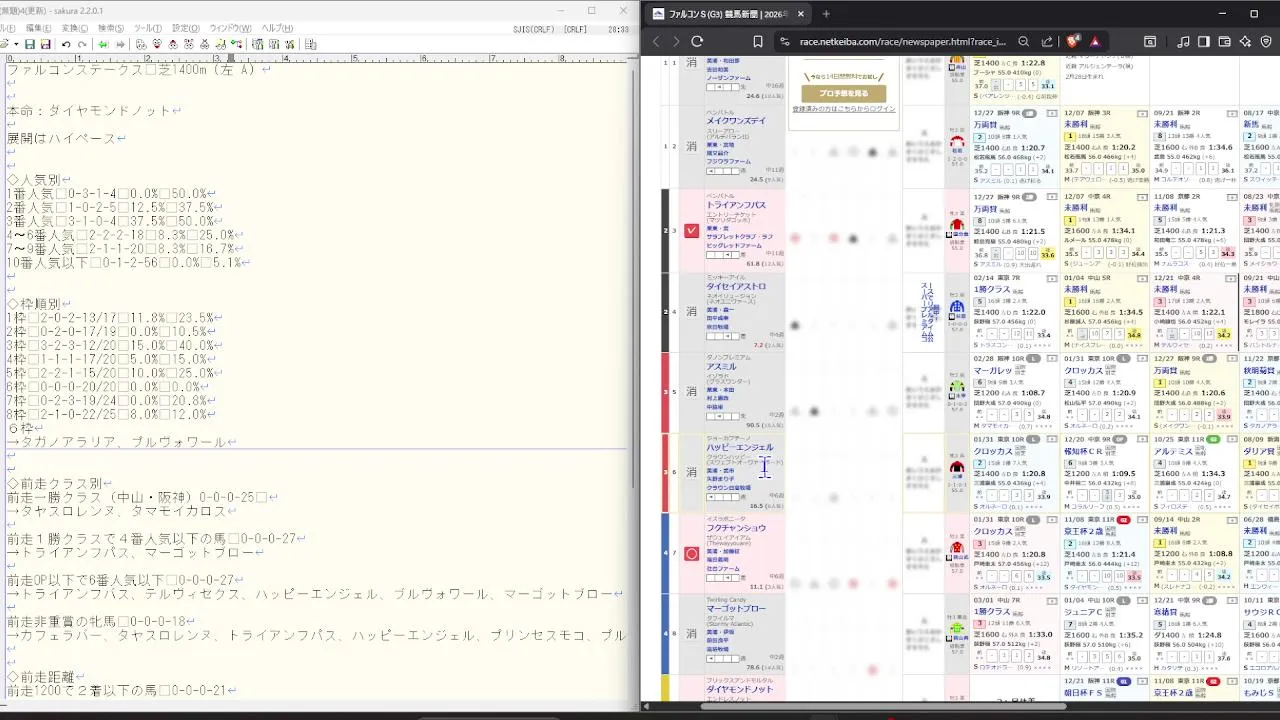Screen dimensions: 1280x720
Task: Toggle 消 mark for ハッピーエンジェル
Action: [691, 472]
